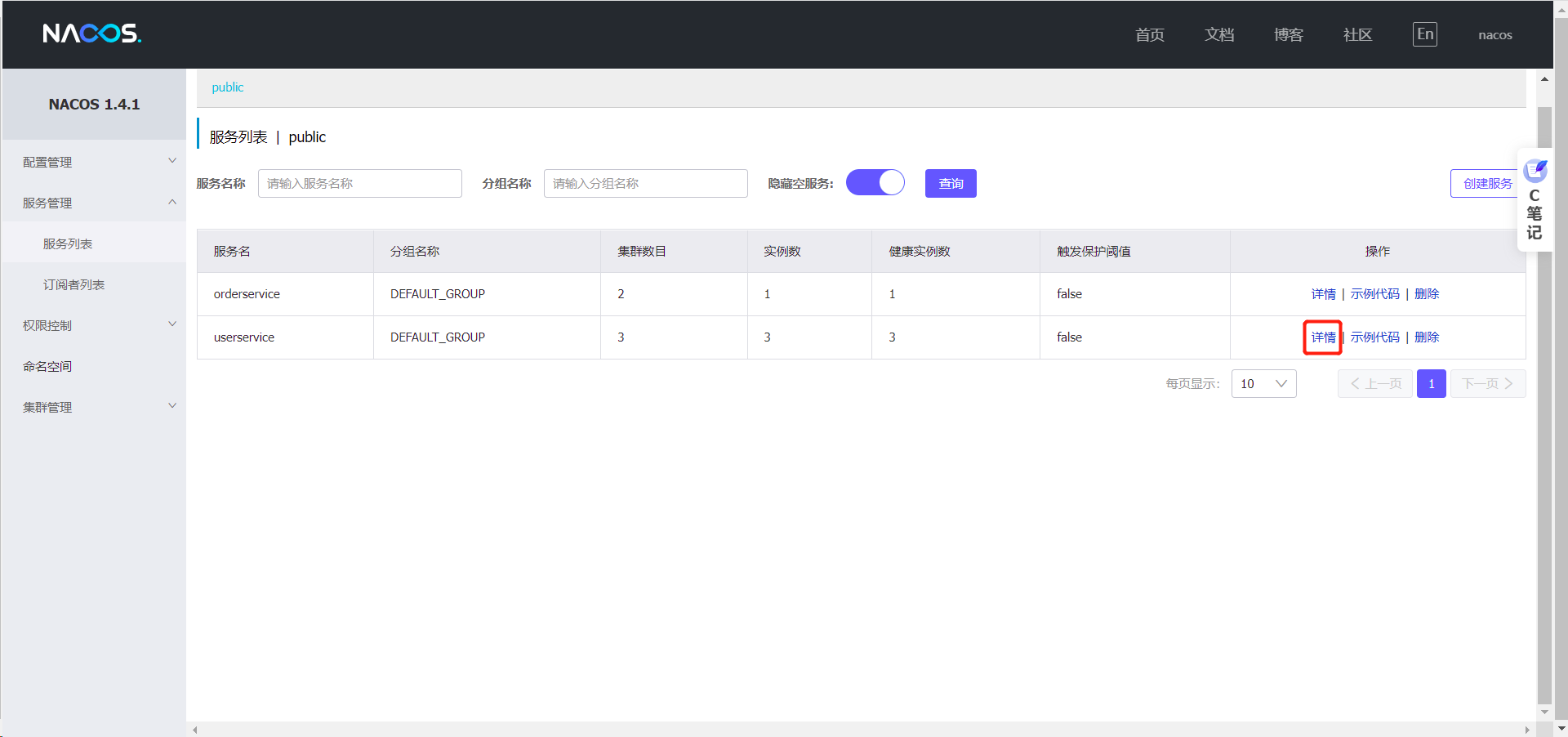This screenshot has height=737, width=1568.
Task: Click the 查询 search button
Action: pyautogui.click(x=951, y=184)
